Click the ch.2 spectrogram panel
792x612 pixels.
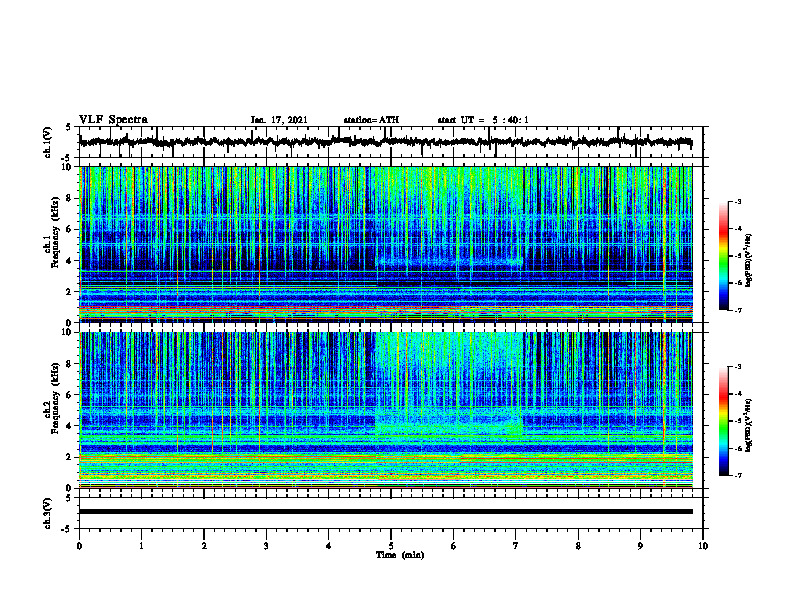[386, 410]
